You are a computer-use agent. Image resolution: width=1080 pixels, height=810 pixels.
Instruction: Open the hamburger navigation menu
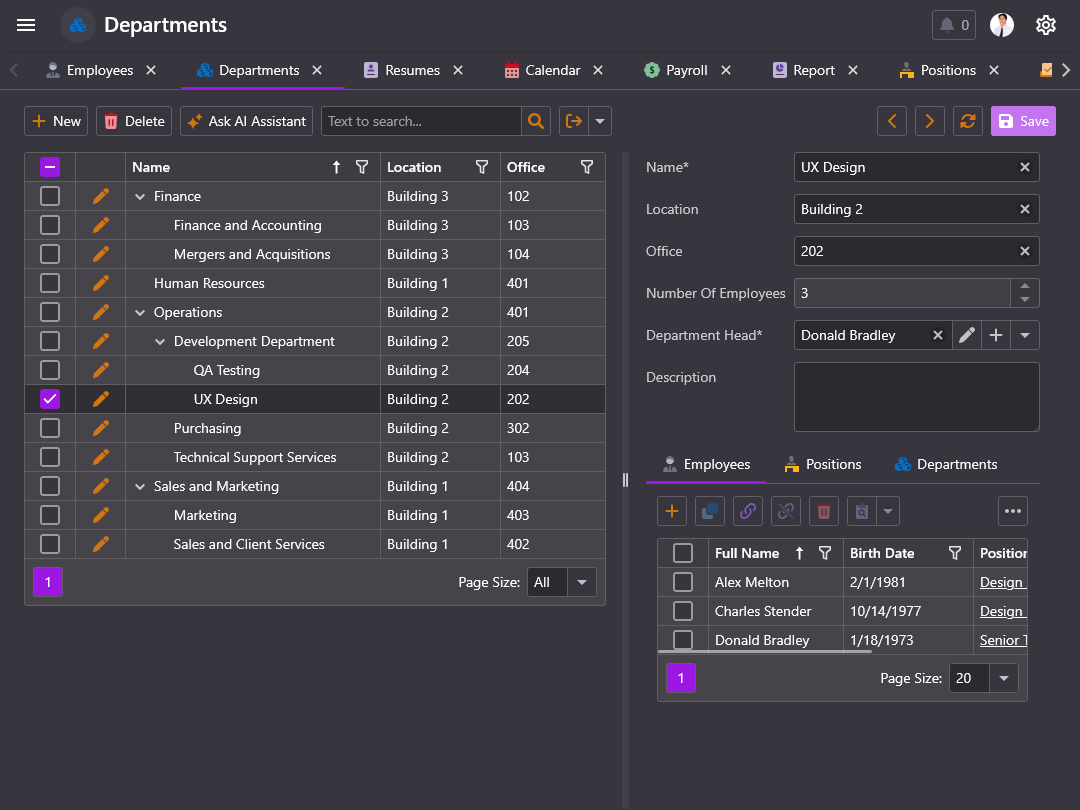point(26,25)
